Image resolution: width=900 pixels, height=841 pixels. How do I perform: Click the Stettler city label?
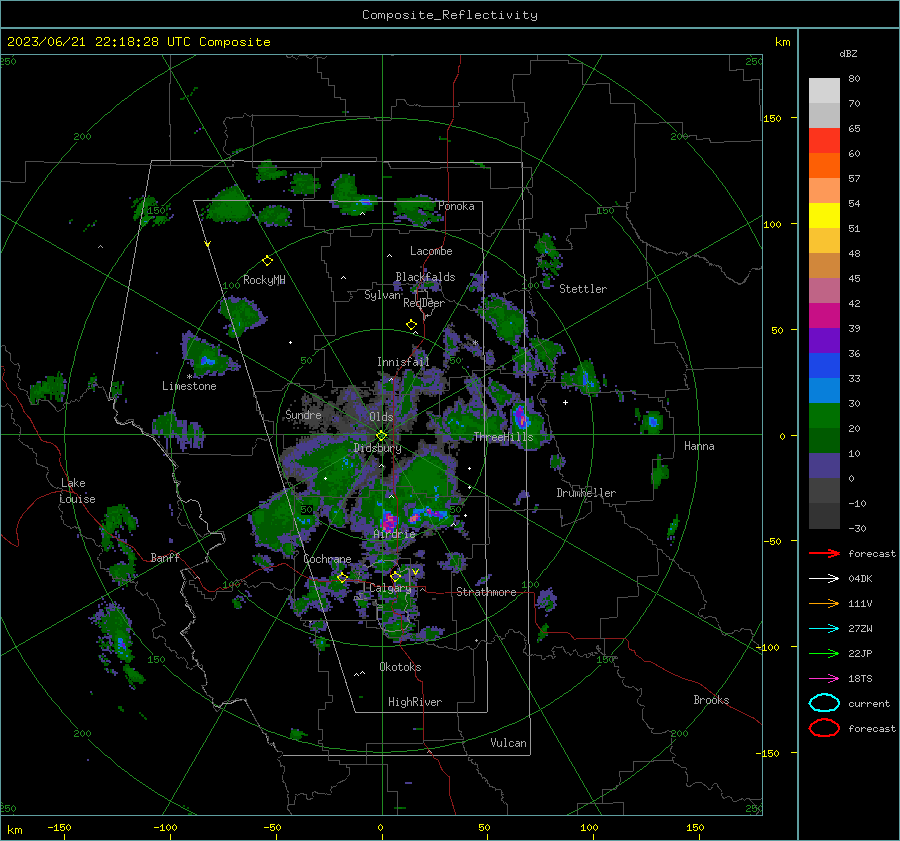[583, 289]
